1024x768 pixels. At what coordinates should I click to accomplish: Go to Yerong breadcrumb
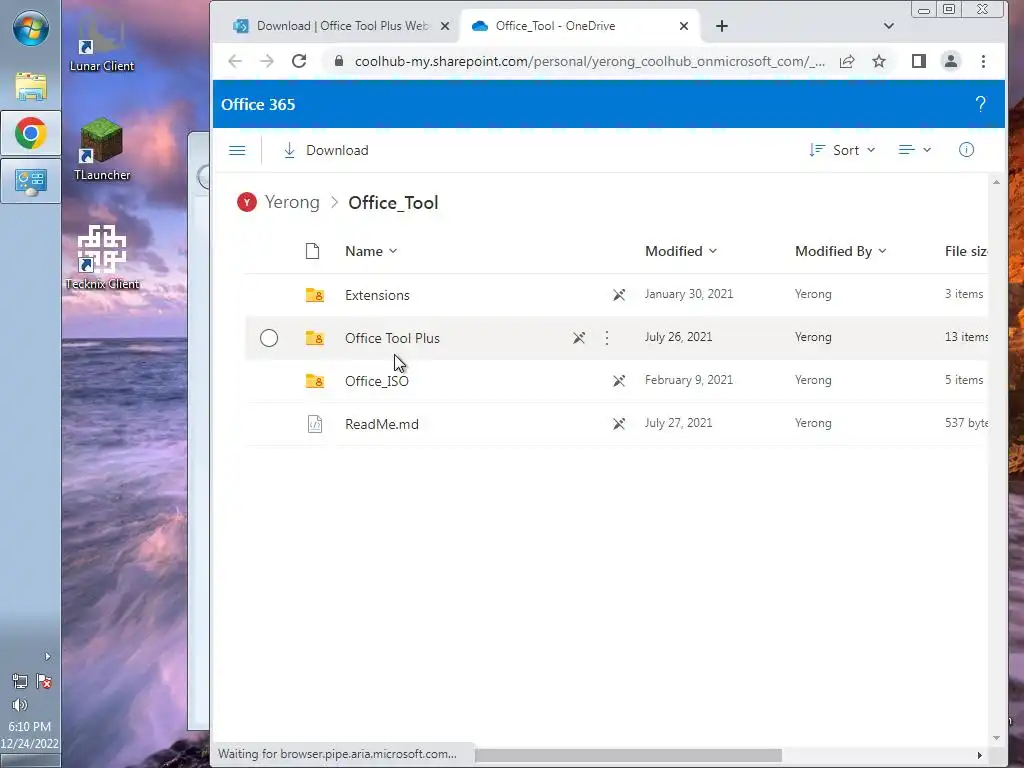pos(292,202)
